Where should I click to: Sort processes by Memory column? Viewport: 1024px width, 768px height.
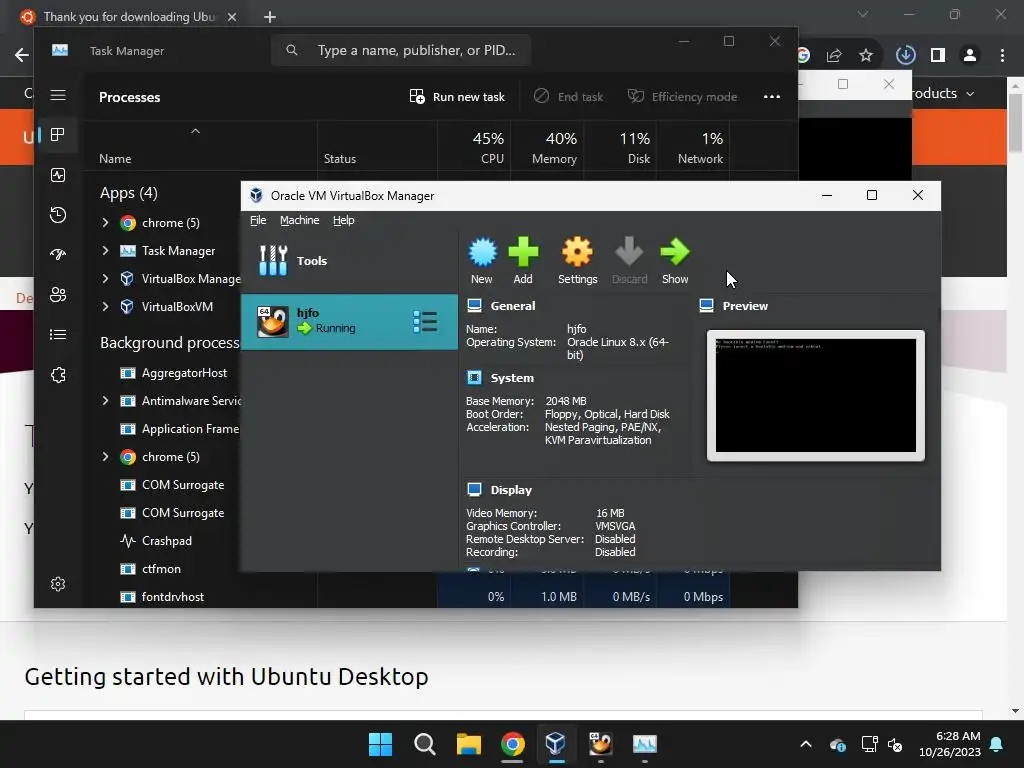pyautogui.click(x=547, y=148)
